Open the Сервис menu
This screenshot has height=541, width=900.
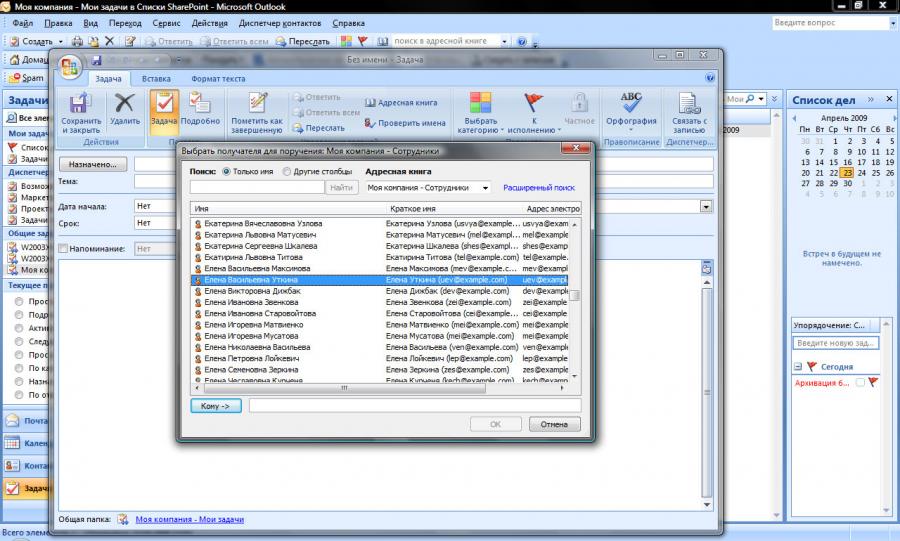166,24
